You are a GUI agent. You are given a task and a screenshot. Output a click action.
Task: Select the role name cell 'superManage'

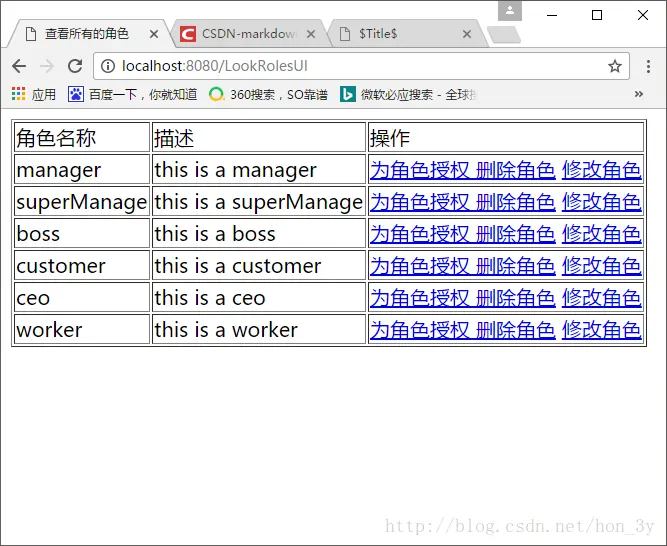[82, 201]
